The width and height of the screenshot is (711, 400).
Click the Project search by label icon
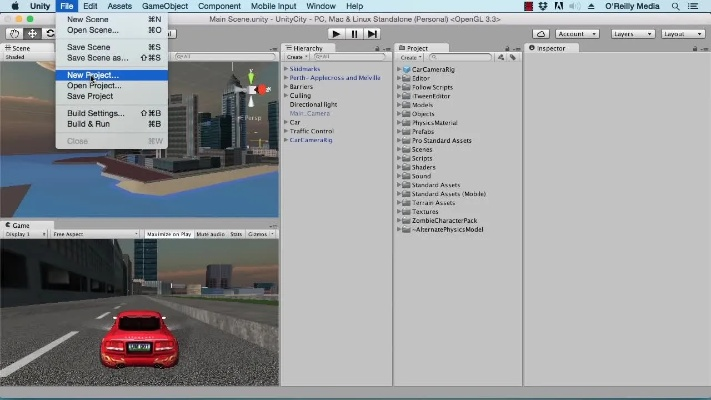tap(512, 57)
